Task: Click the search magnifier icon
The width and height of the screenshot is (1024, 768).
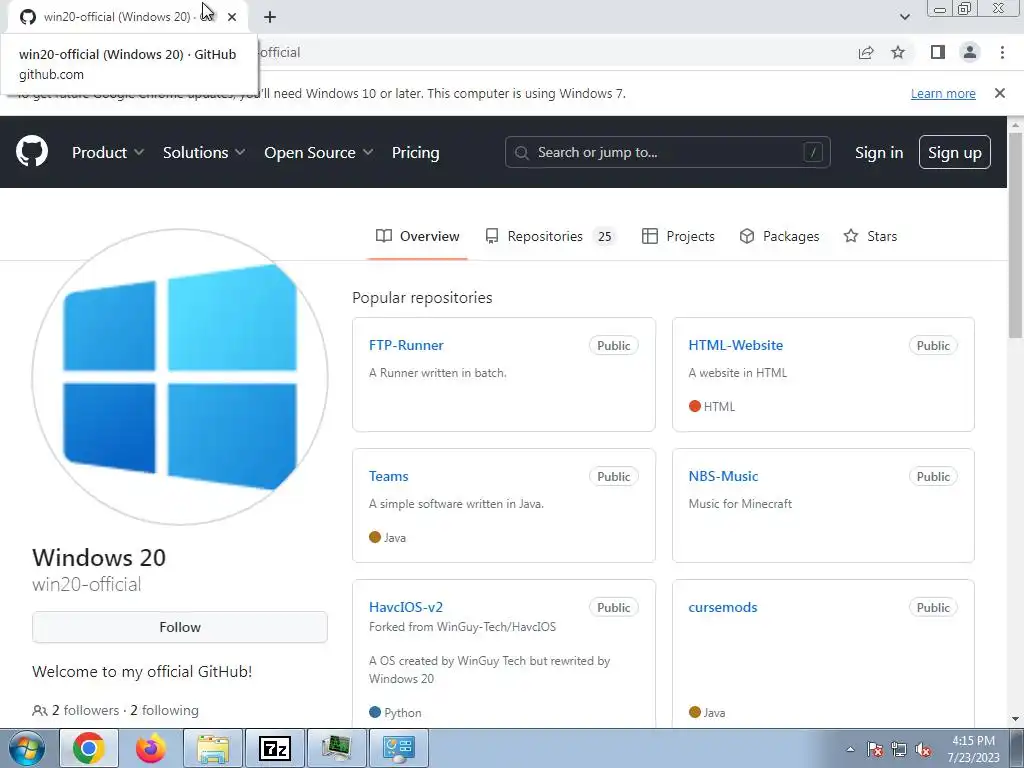Action: 521,153
